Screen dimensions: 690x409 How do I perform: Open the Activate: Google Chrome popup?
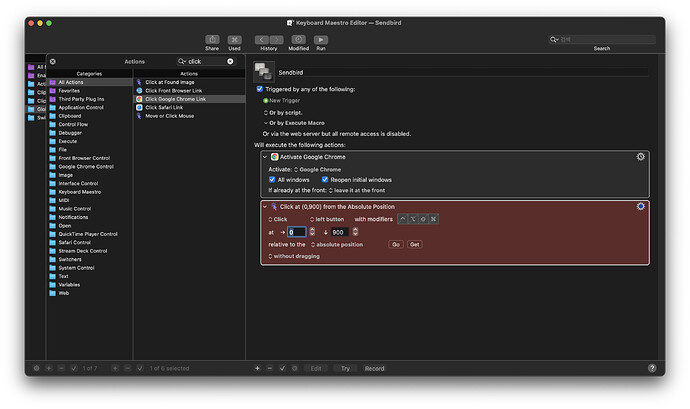point(317,169)
